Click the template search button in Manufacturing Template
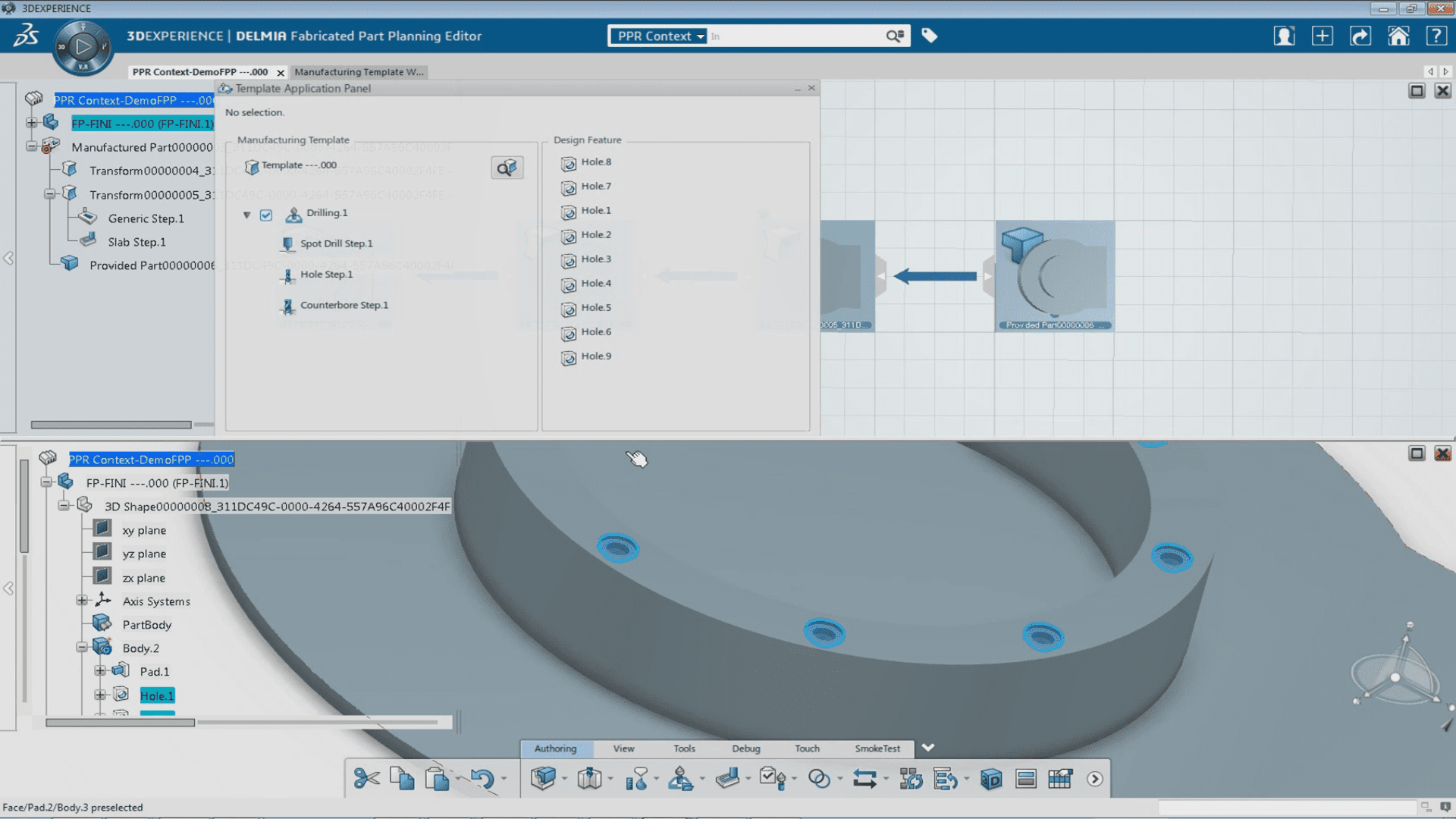 [507, 168]
